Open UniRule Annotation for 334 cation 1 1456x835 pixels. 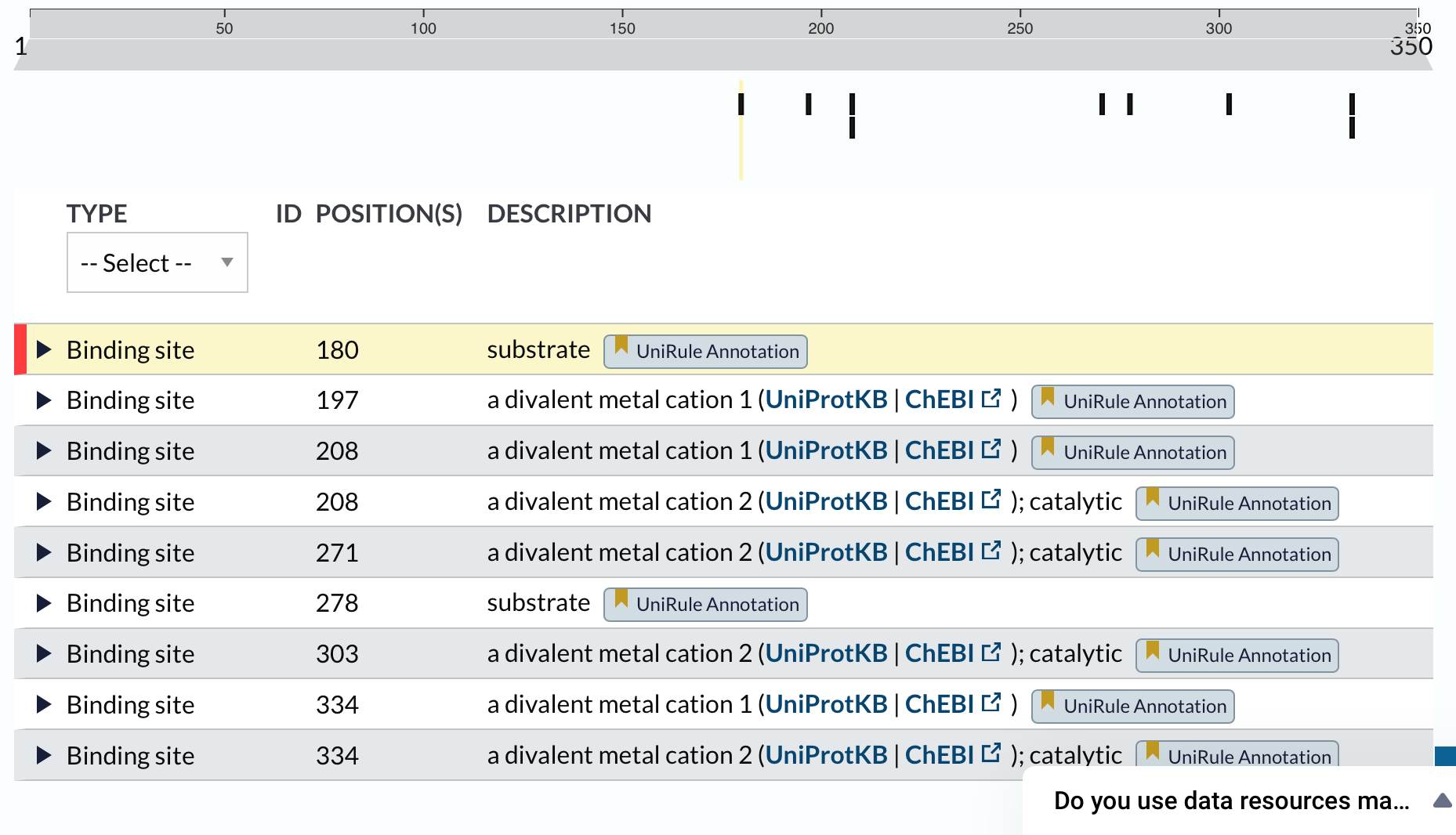pos(1133,707)
